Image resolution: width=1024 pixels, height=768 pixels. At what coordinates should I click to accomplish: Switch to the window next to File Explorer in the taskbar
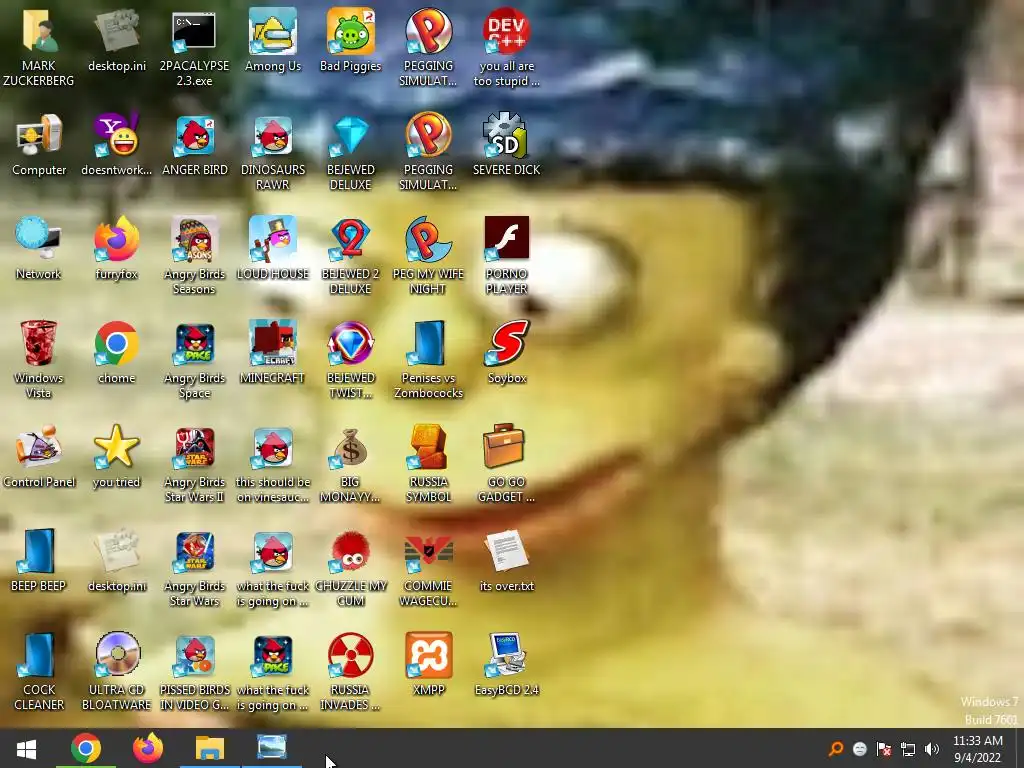pyautogui.click(x=271, y=748)
